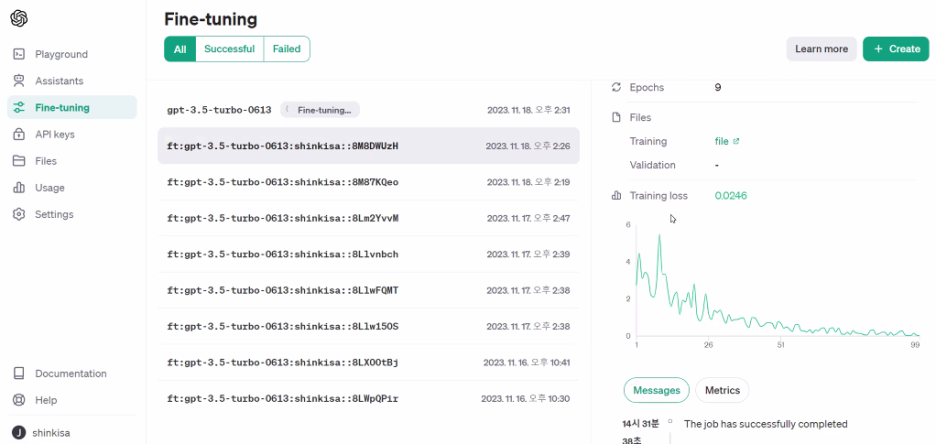Click the Files folder icon
This screenshot has width=936, height=444.
click(19, 161)
